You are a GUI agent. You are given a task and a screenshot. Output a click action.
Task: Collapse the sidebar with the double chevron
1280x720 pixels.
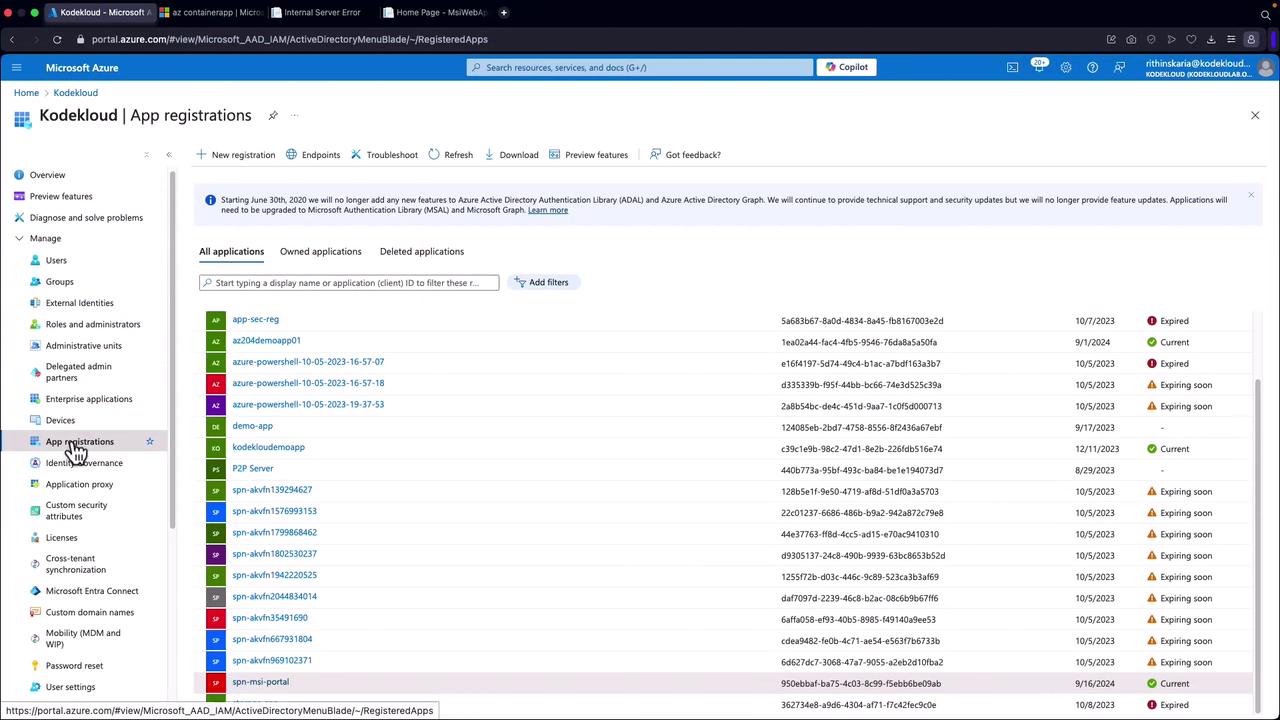169,155
